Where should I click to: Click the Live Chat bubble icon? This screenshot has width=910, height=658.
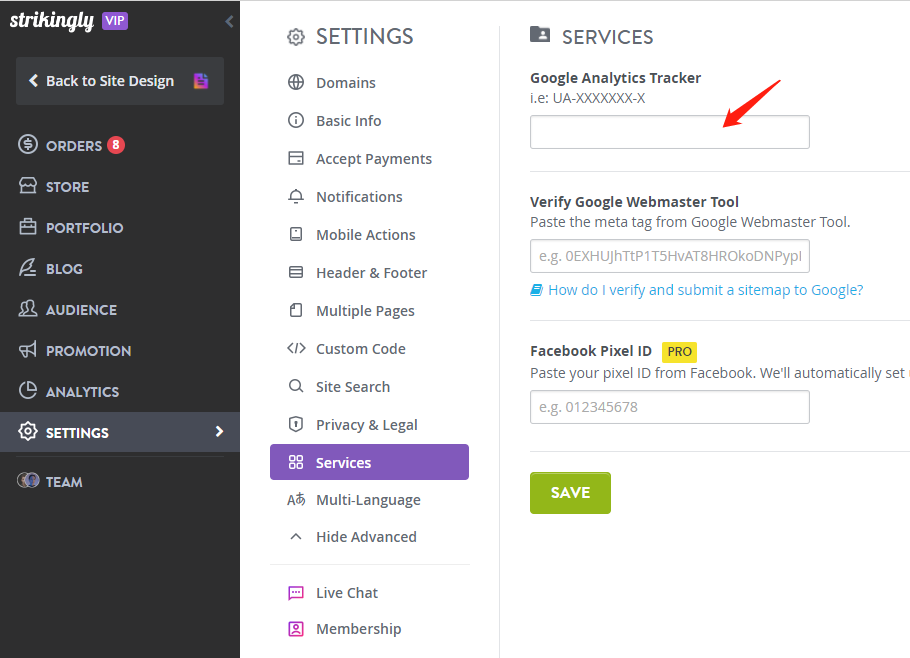click(x=296, y=592)
